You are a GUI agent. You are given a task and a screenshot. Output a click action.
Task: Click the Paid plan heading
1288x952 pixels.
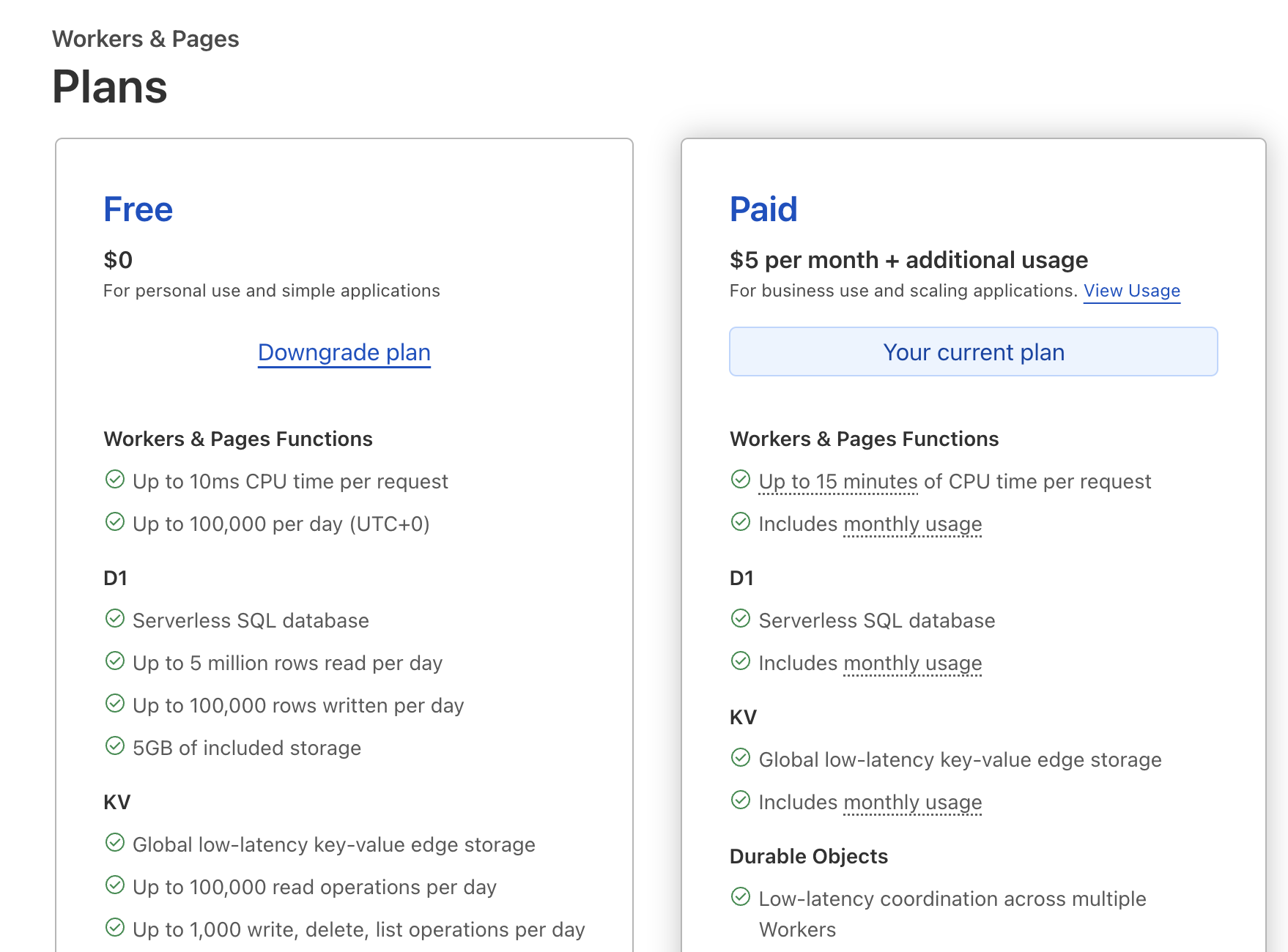pos(763,209)
